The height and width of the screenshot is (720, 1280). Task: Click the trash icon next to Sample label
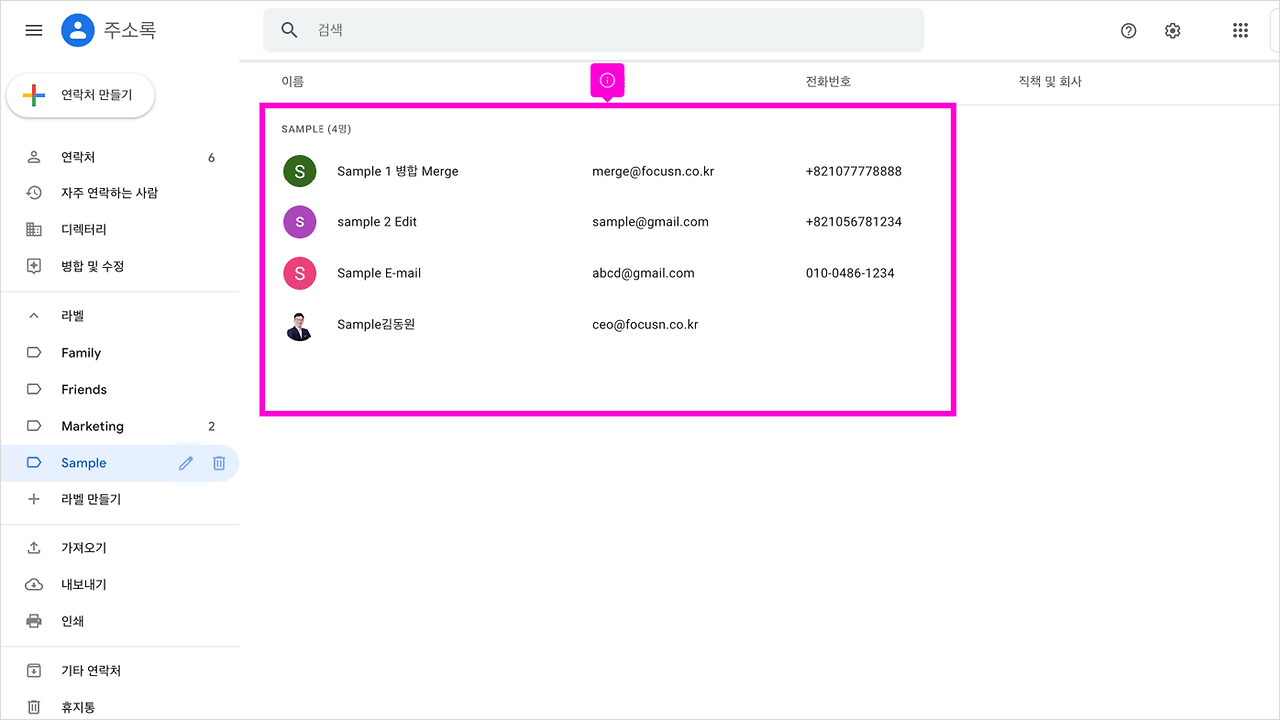click(219, 462)
